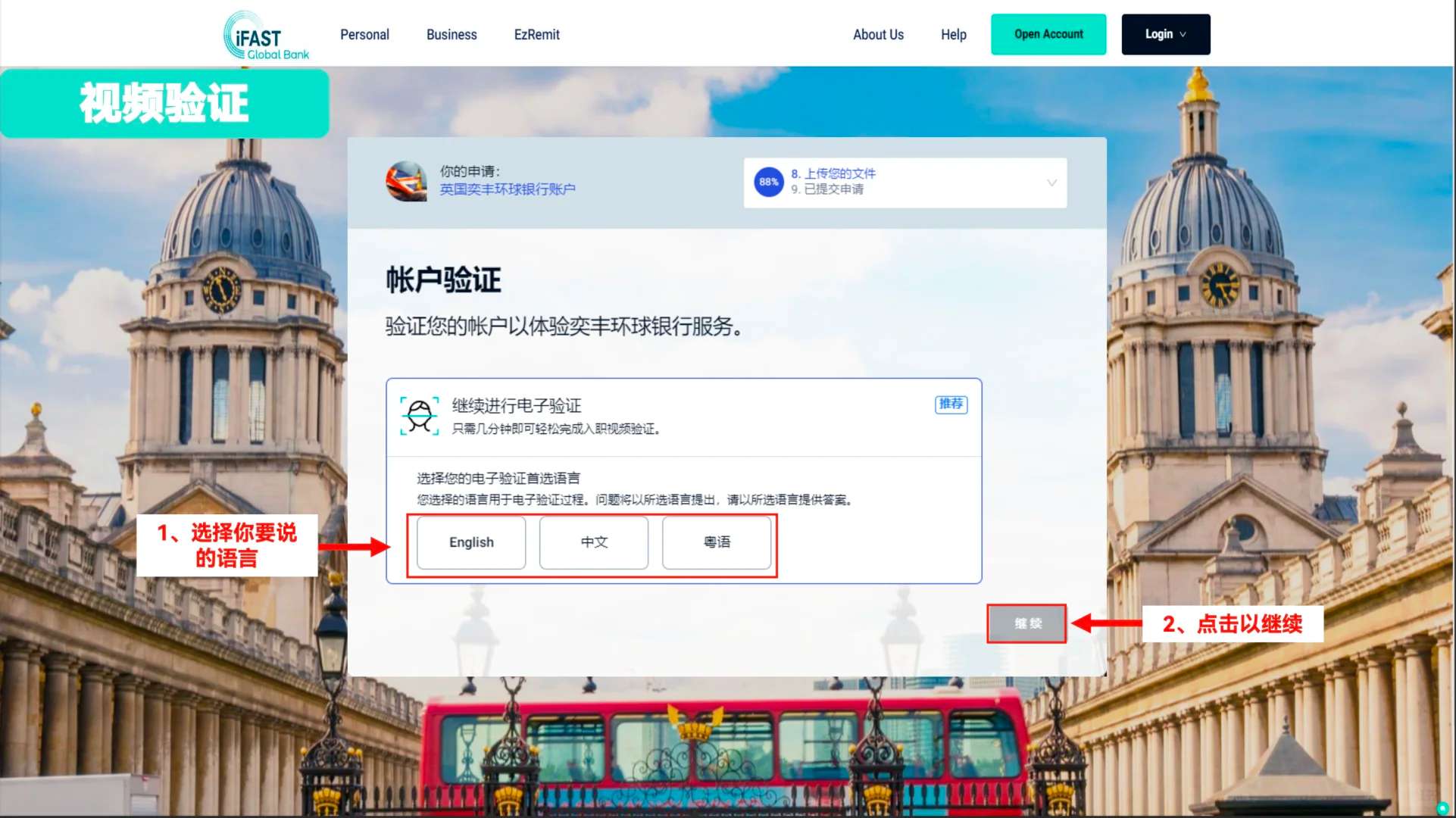Open the About Us page
This screenshot has height=818, width=1456.
[878, 35]
